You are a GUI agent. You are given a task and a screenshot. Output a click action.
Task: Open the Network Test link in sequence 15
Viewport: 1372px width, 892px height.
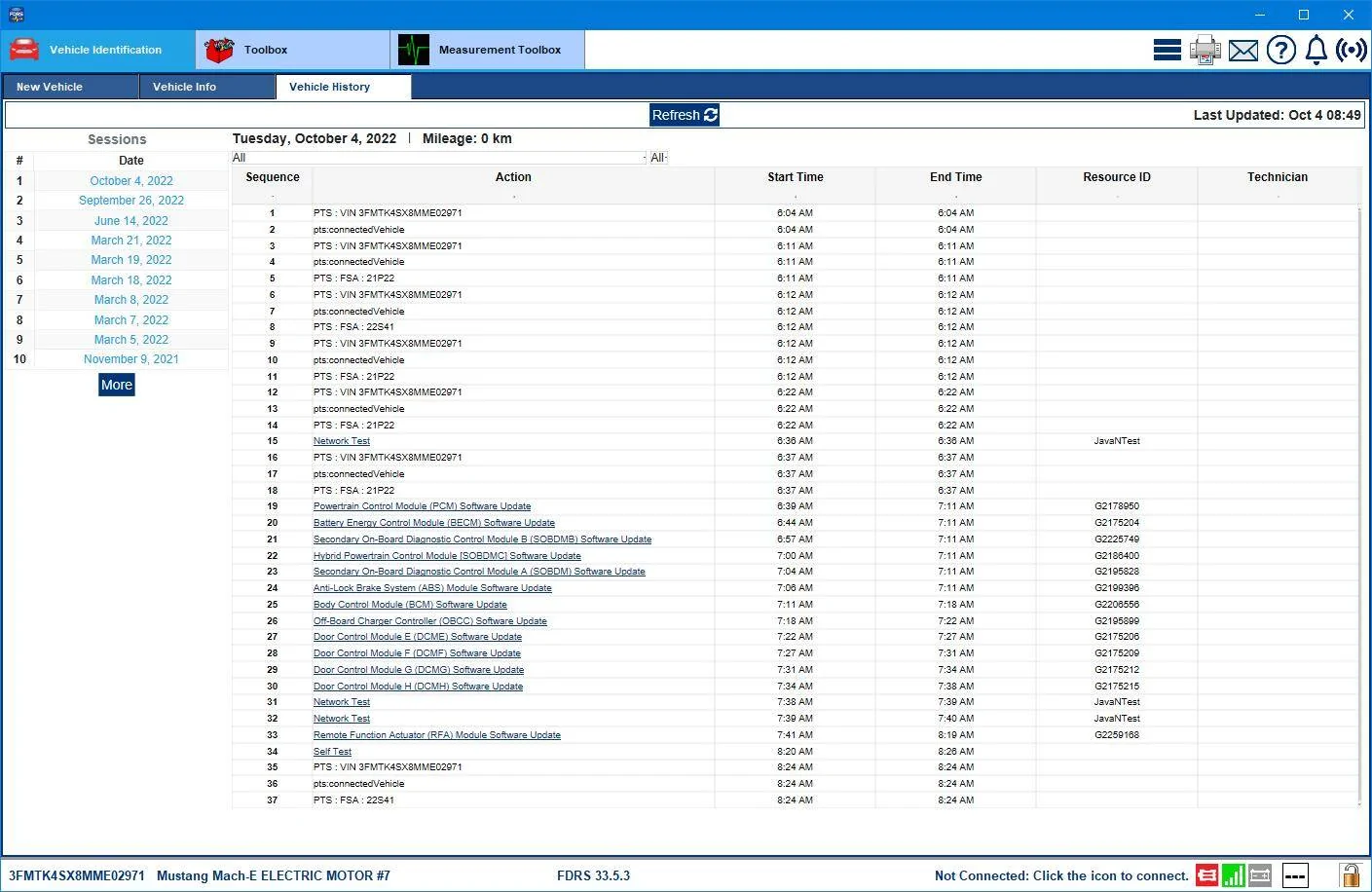point(342,441)
